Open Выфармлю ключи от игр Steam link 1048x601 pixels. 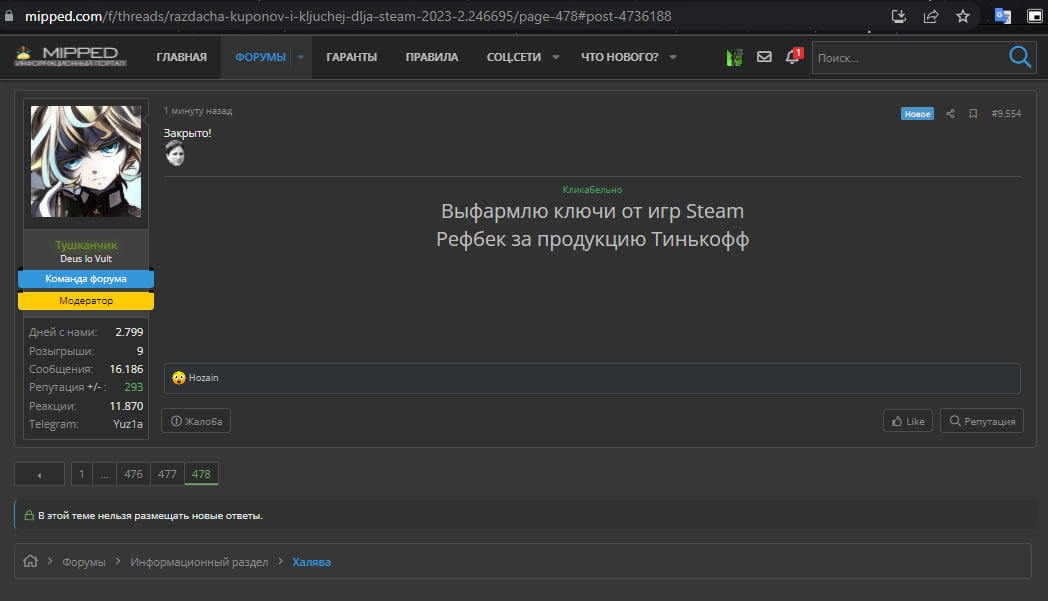click(x=592, y=211)
